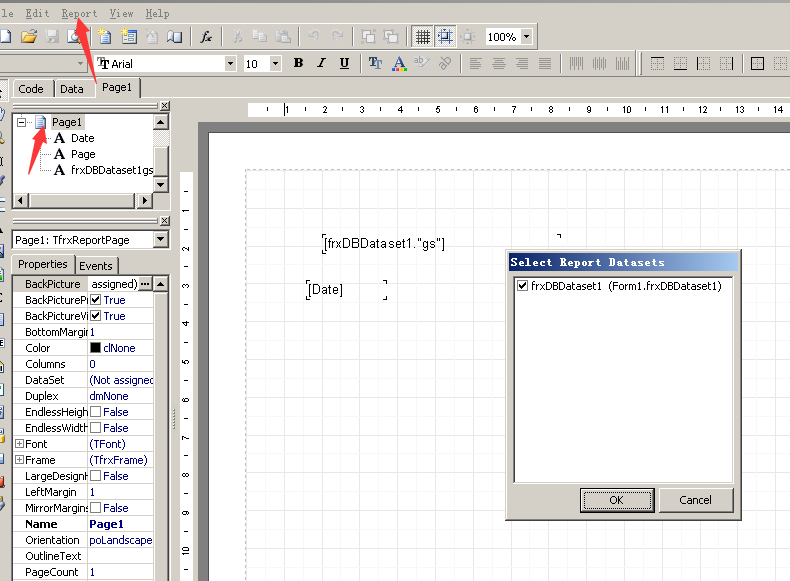Viewport: 790px width, 581px height.
Task: Toggle the MirrorMargins False checkbox
Action: pos(96,508)
